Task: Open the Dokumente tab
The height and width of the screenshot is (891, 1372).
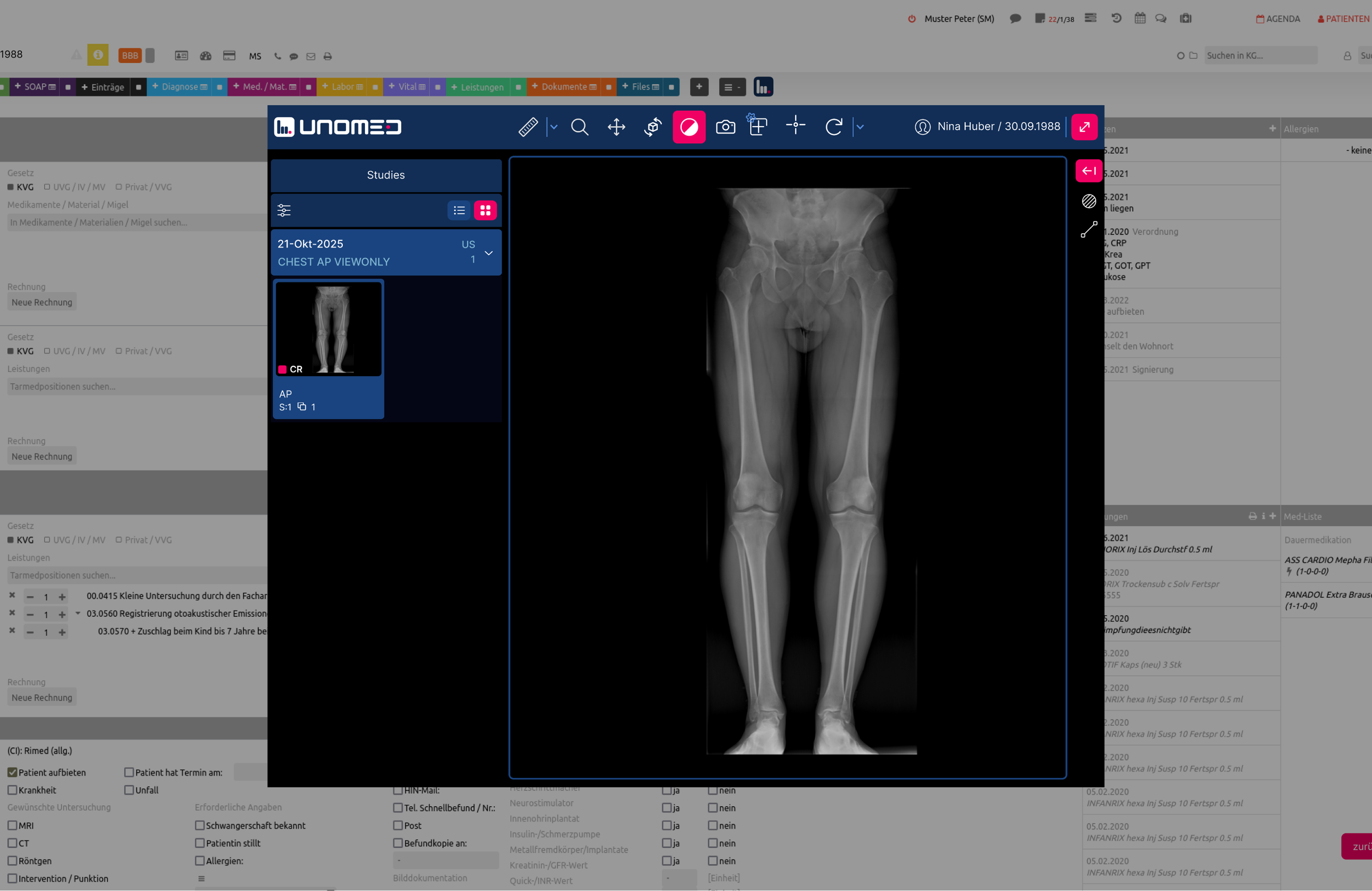Action: pyautogui.click(x=564, y=87)
